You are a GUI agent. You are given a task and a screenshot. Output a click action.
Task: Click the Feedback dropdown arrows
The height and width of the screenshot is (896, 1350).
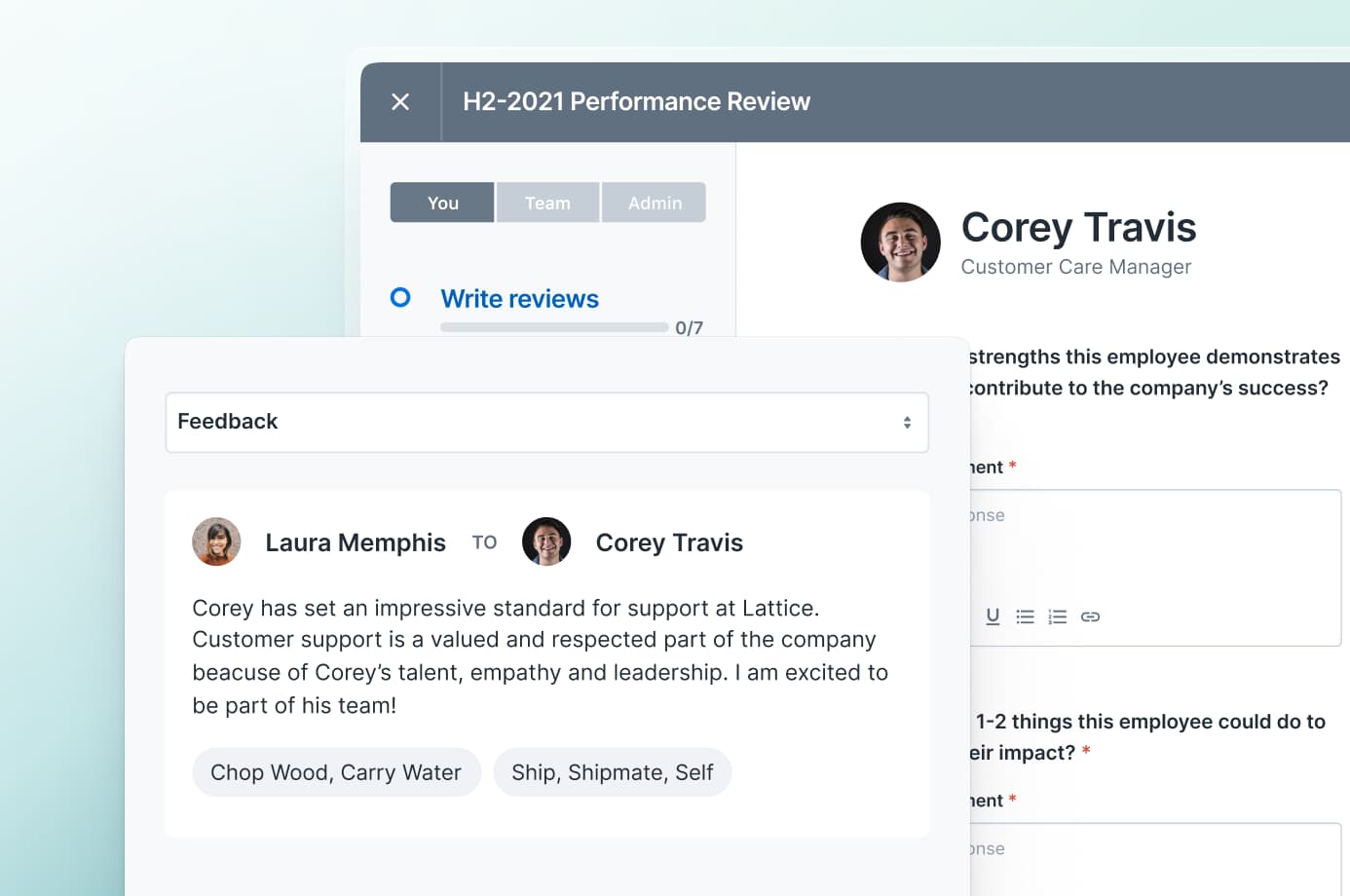[x=907, y=423]
